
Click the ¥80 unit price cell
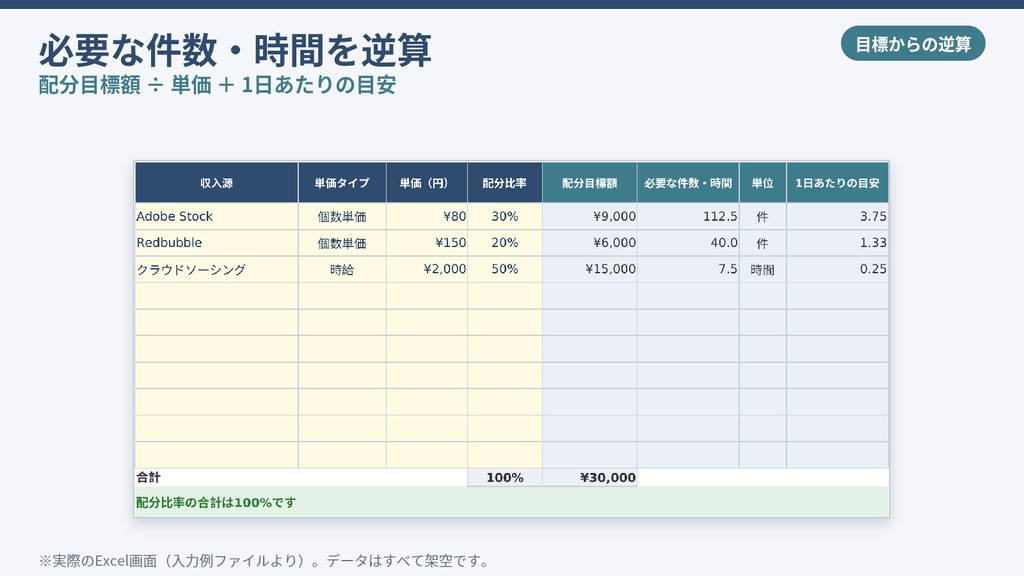(426, 216)
